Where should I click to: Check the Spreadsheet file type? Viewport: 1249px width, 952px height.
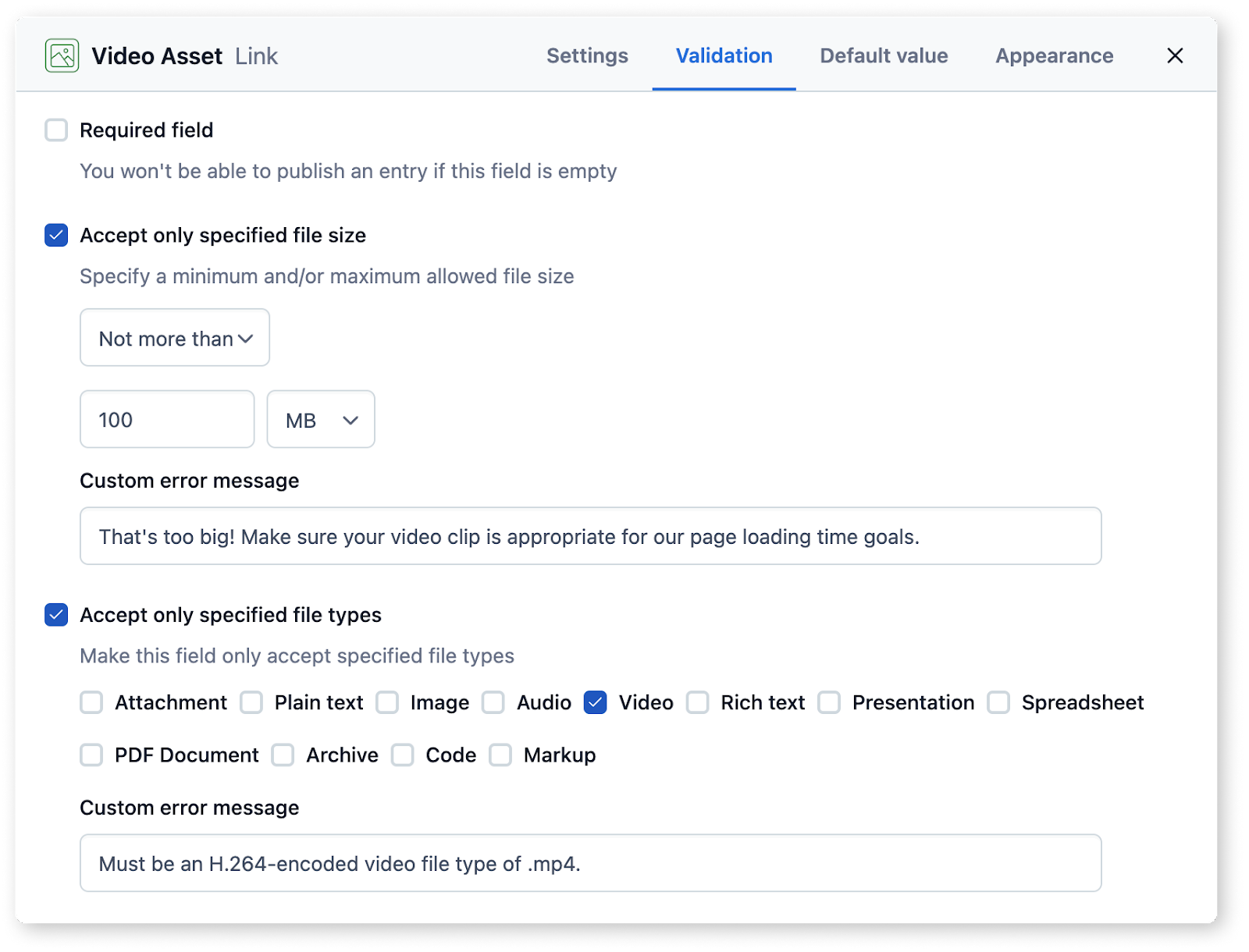(x=998, y=702)
